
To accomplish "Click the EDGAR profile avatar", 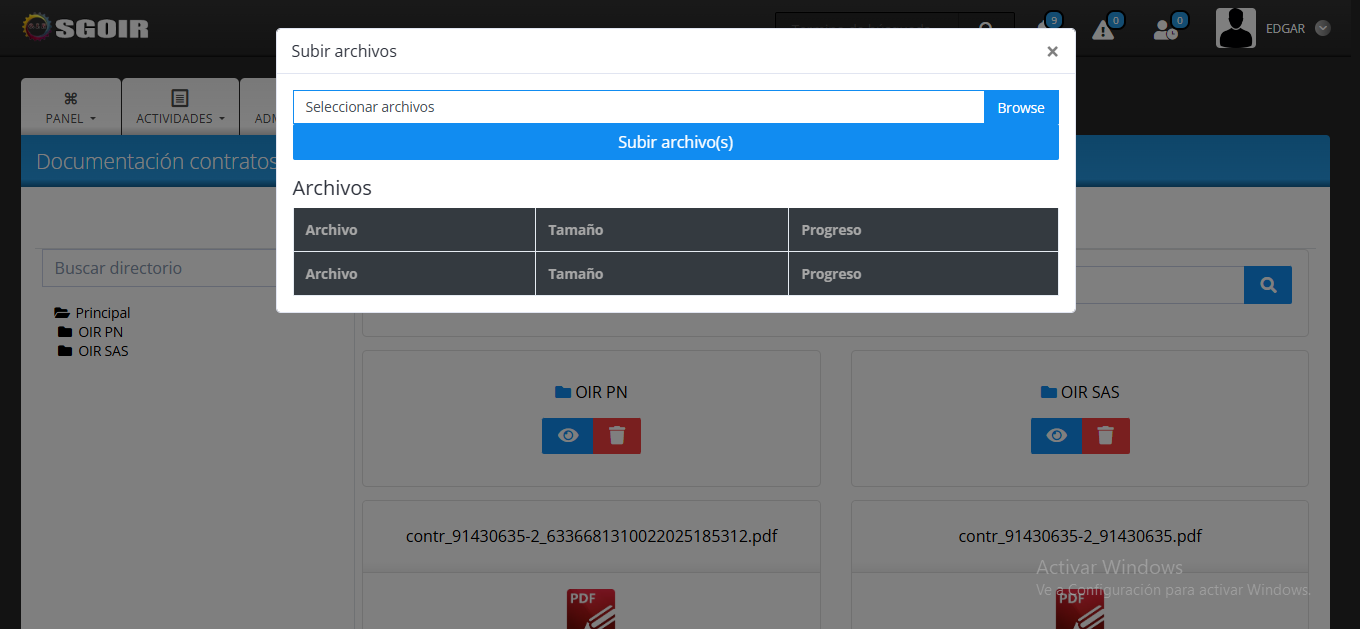I will coord(1235,28).
